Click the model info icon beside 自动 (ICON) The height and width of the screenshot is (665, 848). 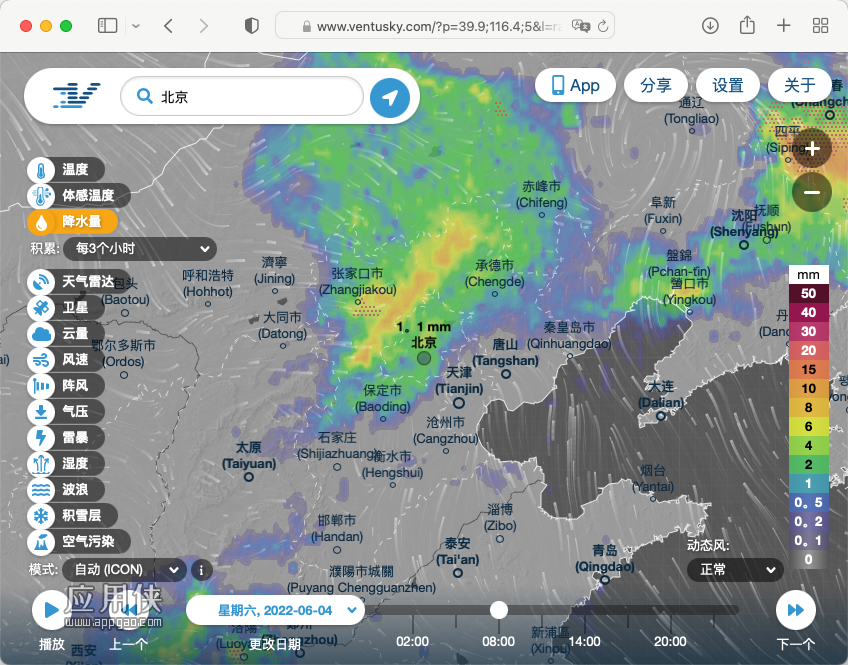pos(201,570)
